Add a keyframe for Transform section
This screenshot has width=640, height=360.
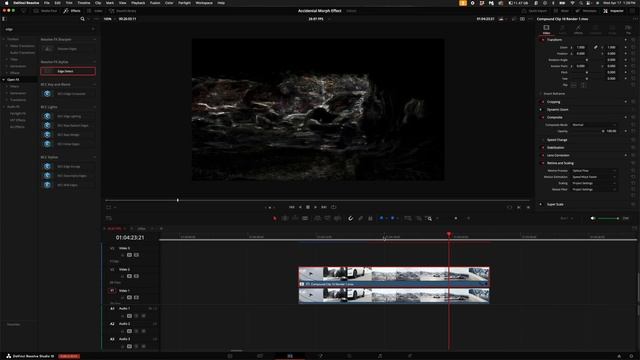[626, 40]
